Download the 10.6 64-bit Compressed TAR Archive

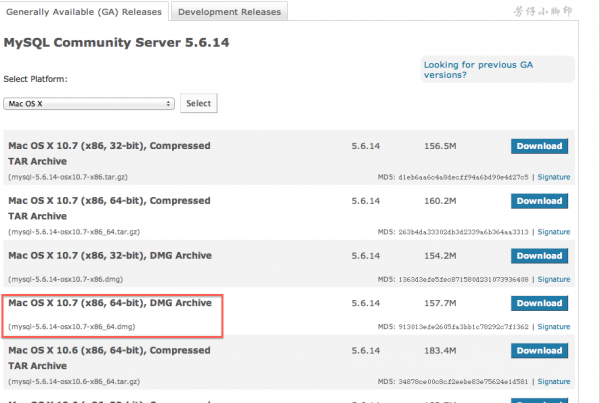539,351
